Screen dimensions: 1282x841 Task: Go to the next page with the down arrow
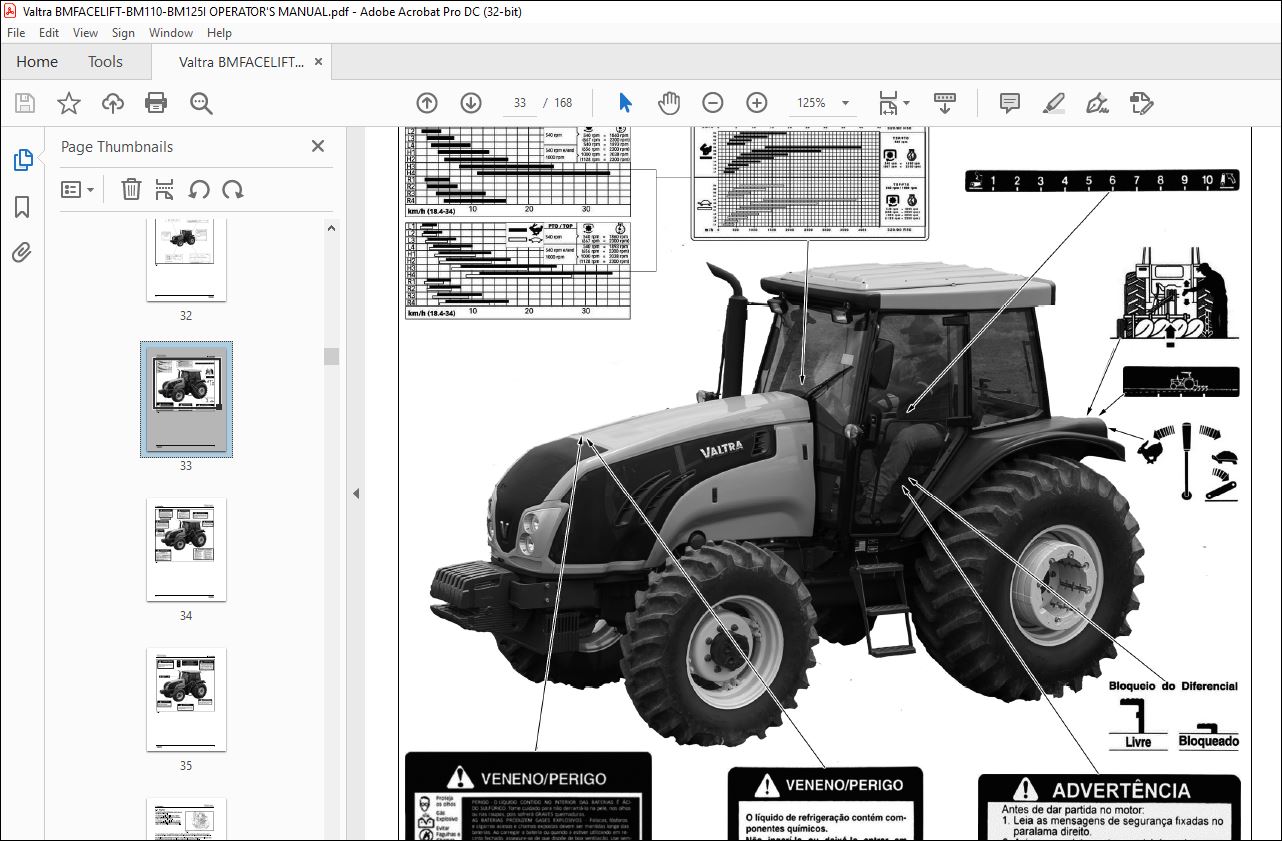tap(471, 103)
